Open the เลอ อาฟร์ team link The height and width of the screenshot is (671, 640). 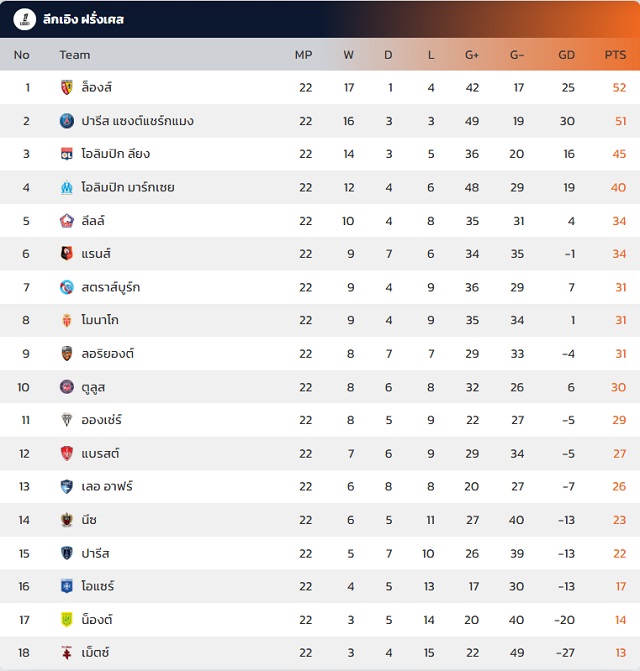[107, 487]
